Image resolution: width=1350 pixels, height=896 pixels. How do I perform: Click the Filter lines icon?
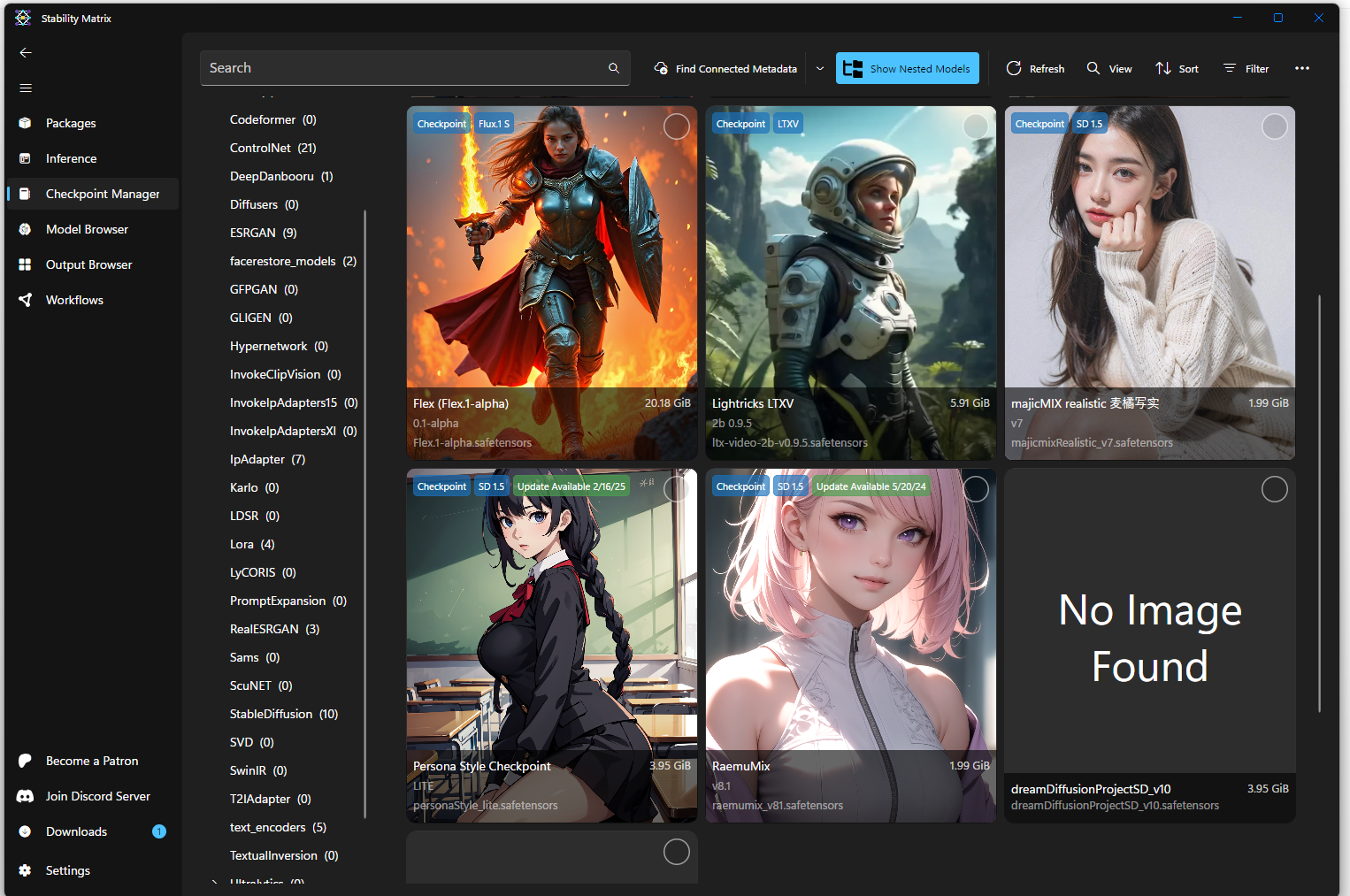(1229, 68)
